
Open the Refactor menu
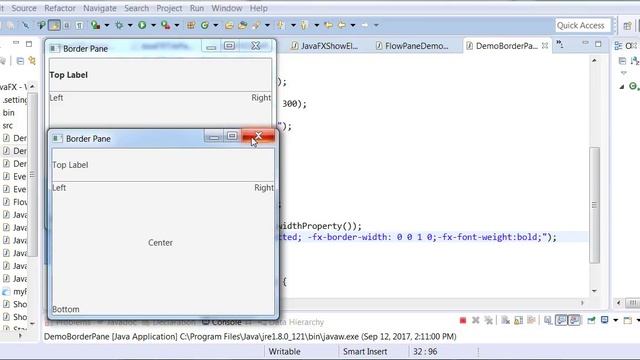[x=60, y=8]
